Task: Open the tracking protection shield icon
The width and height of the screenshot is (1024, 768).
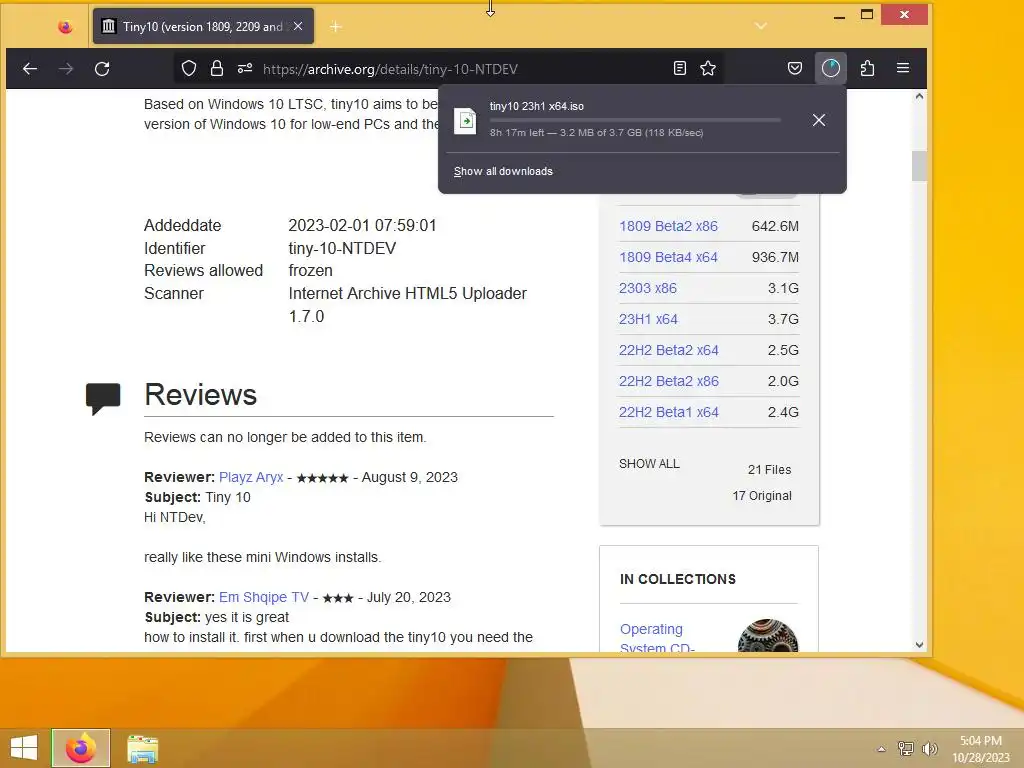Action: click(189, 69)
